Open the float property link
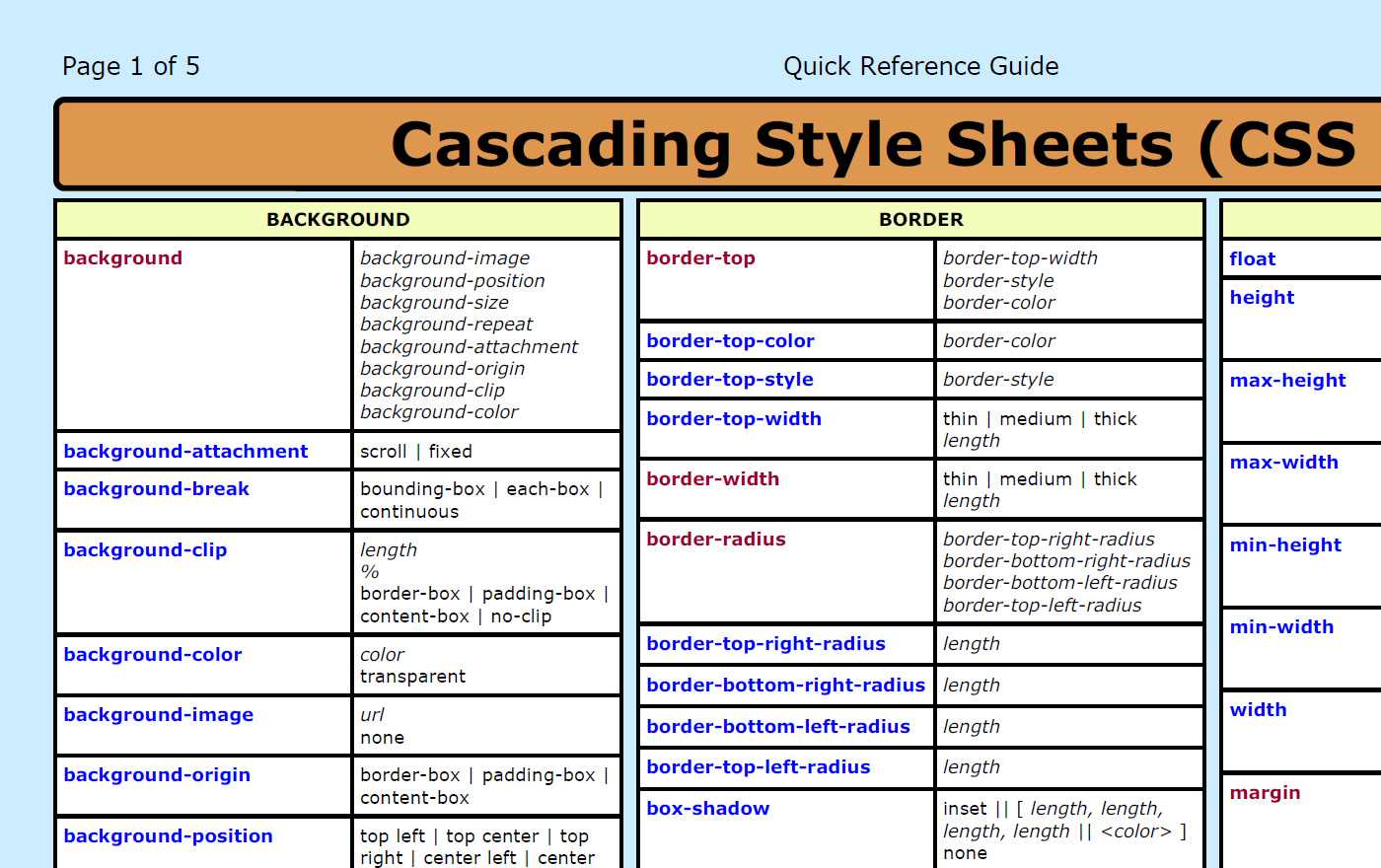 (1252, 259)
